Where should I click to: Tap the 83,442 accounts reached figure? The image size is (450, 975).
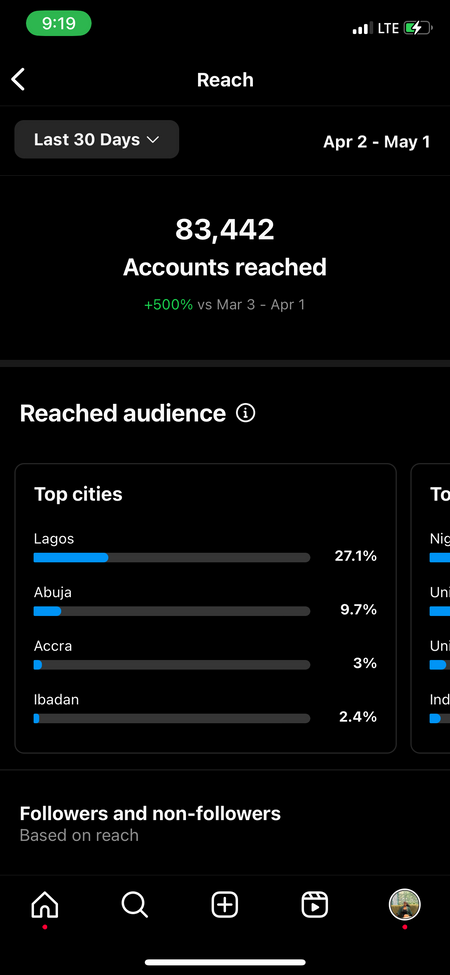coord(224,229)
